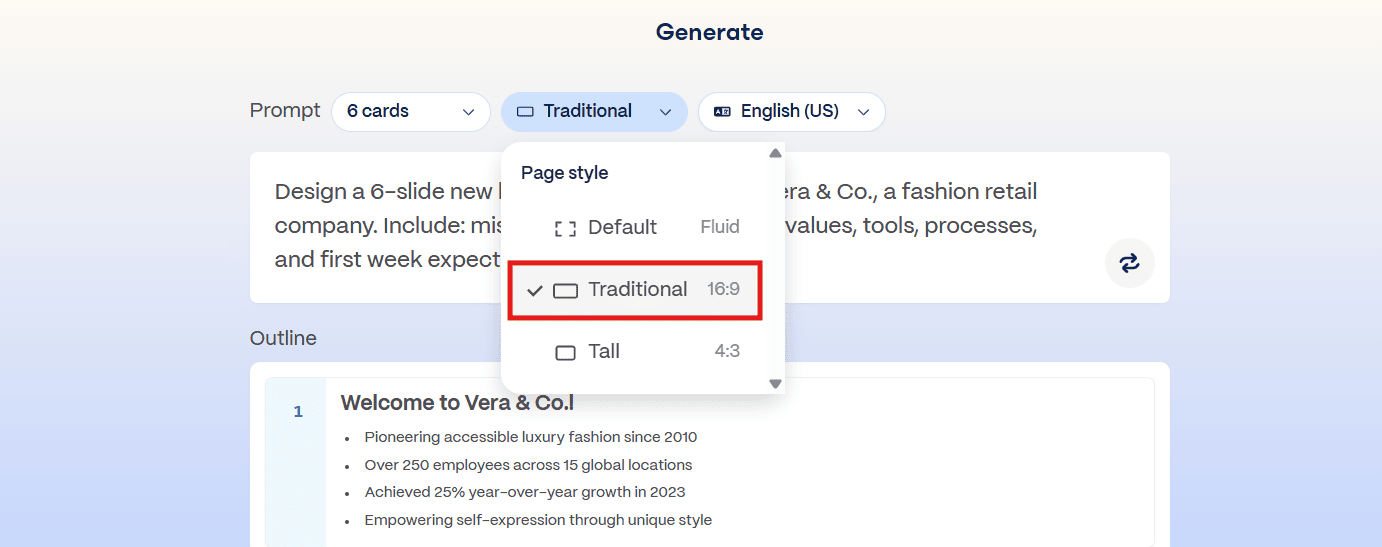Select the Traditional 16:9 page style
The height and width of the screenshot is (547, 1382).
(x=636, y=290)
